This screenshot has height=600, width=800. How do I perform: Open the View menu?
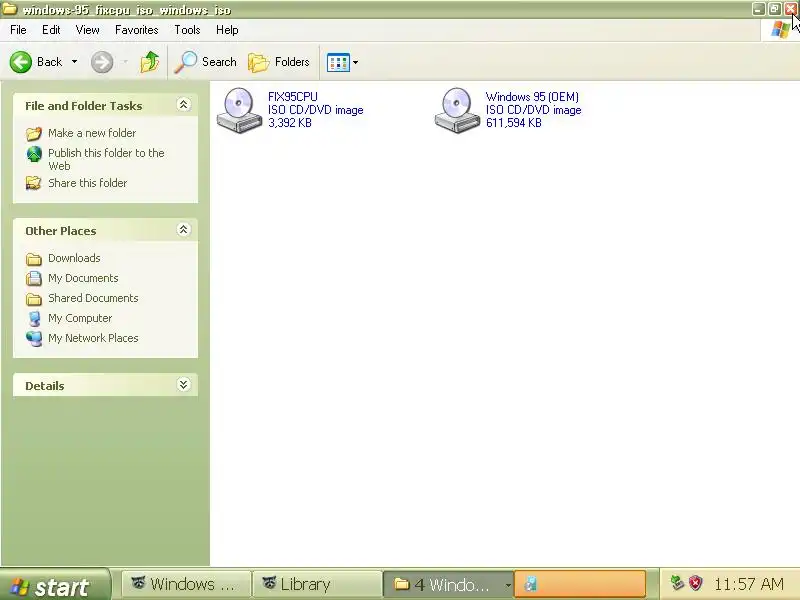pyautogui.click(x=87, y=30)
